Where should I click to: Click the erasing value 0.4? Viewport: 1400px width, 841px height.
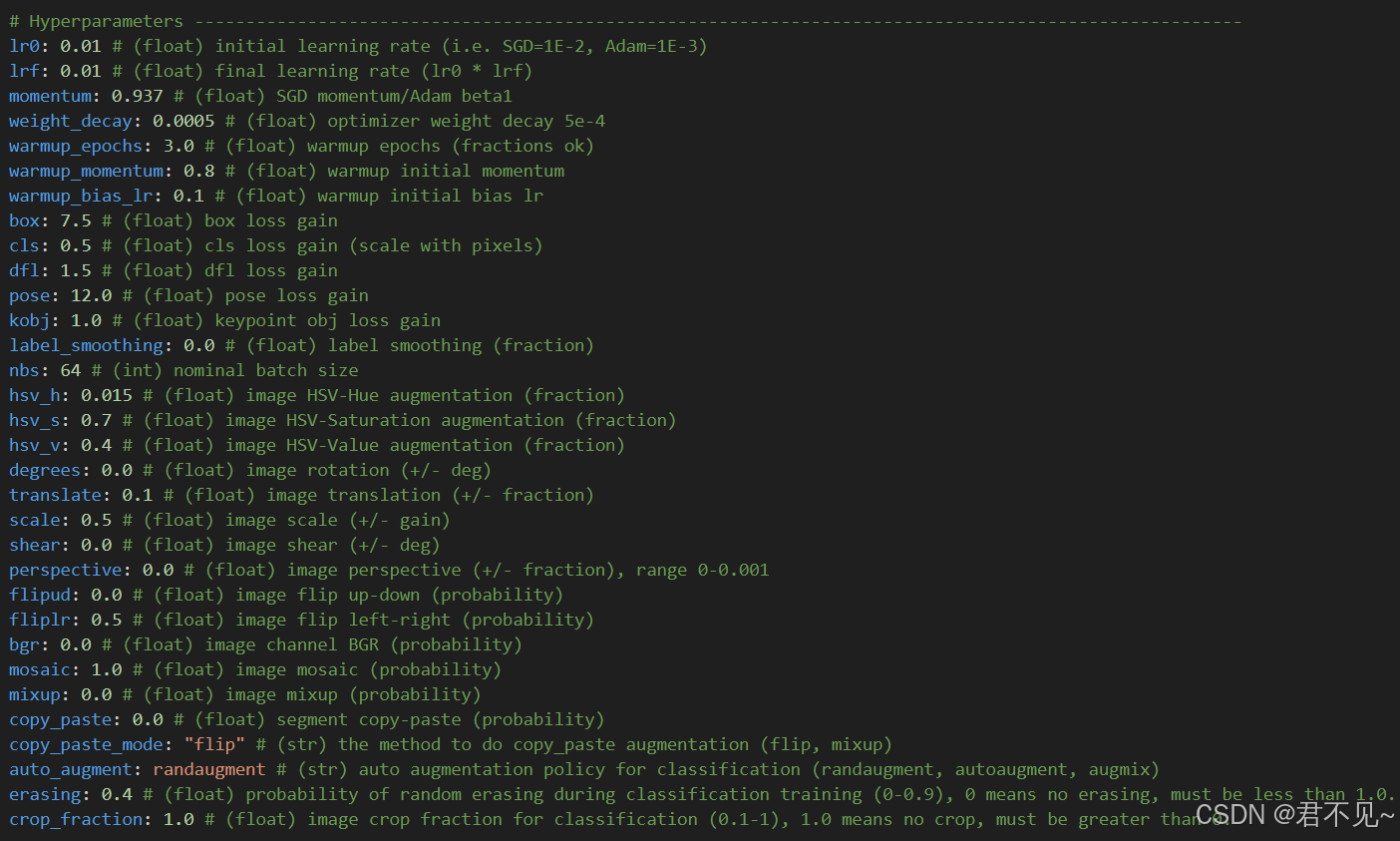[117, 794]
